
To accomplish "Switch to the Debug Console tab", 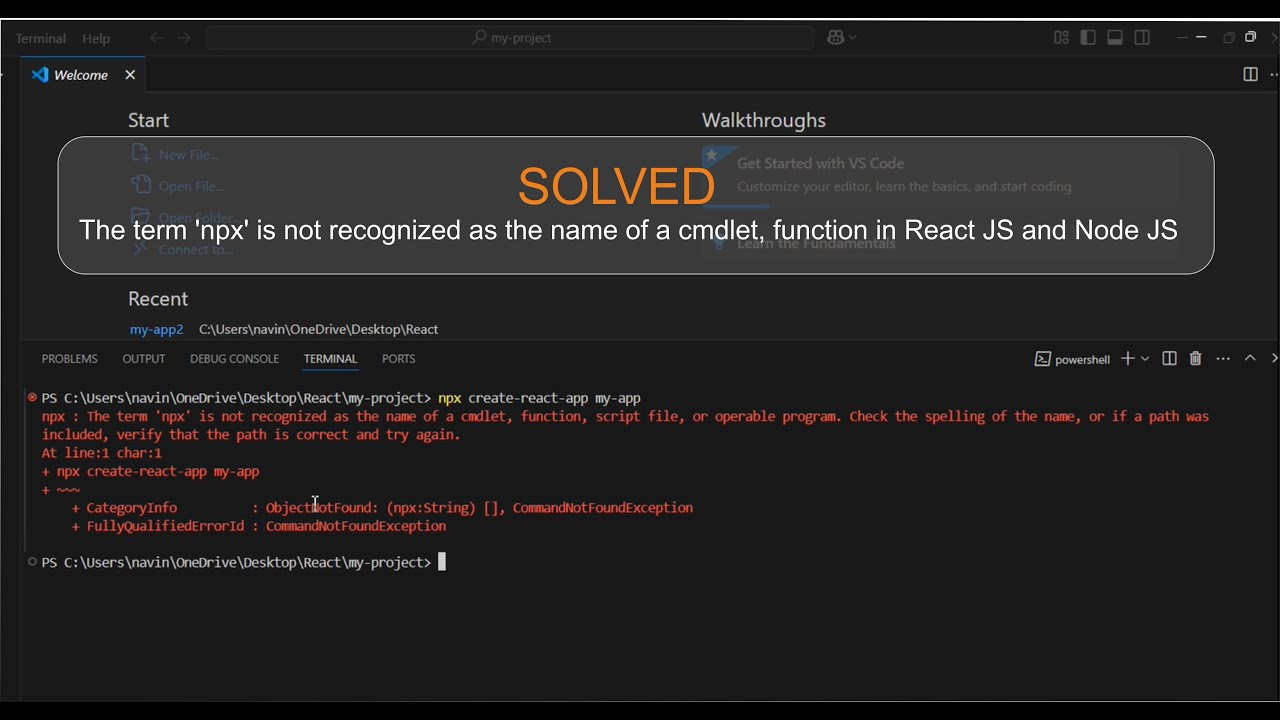I will point(235,359).
